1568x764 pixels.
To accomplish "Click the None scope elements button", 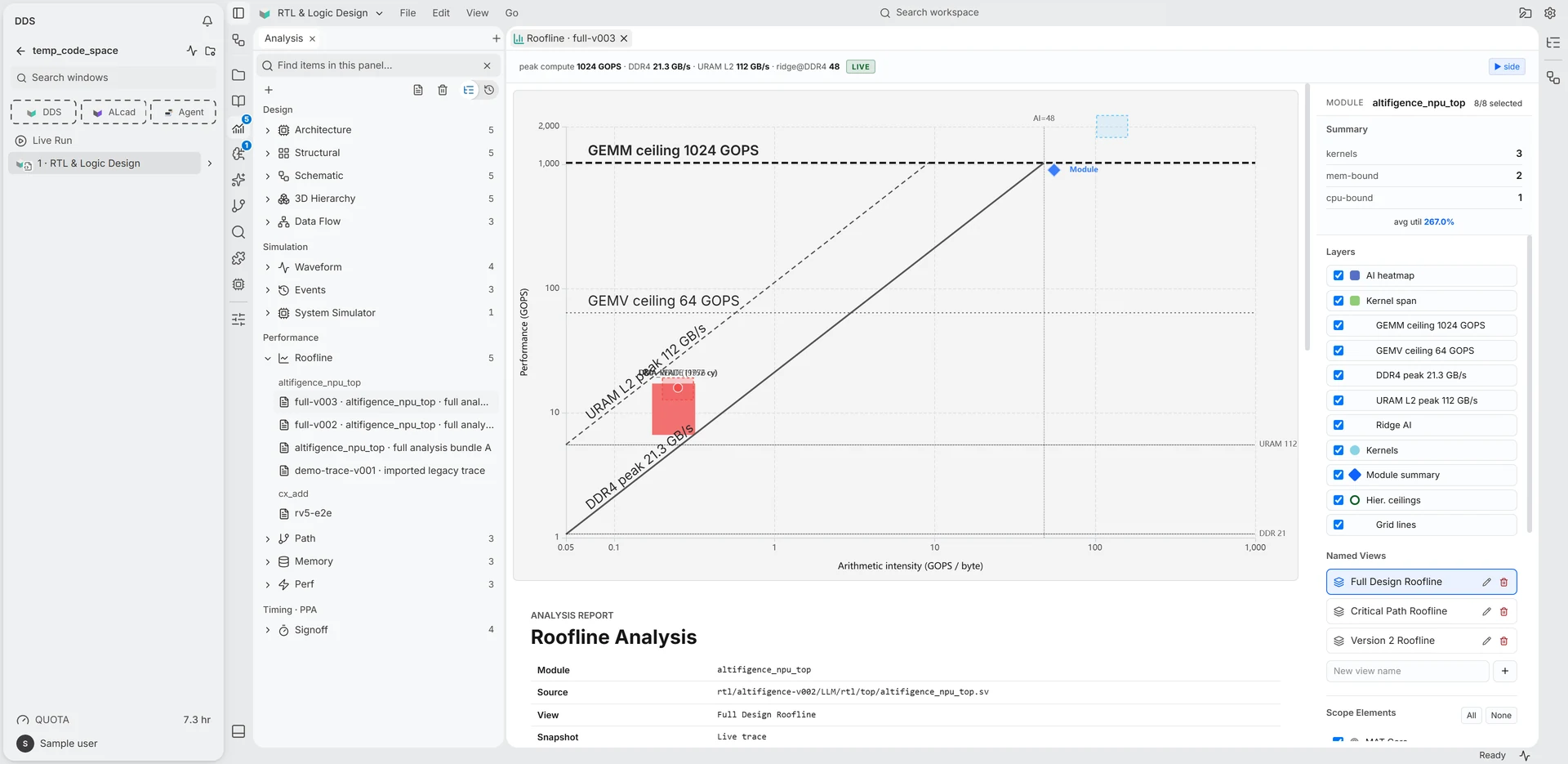I will [1501, 716].
